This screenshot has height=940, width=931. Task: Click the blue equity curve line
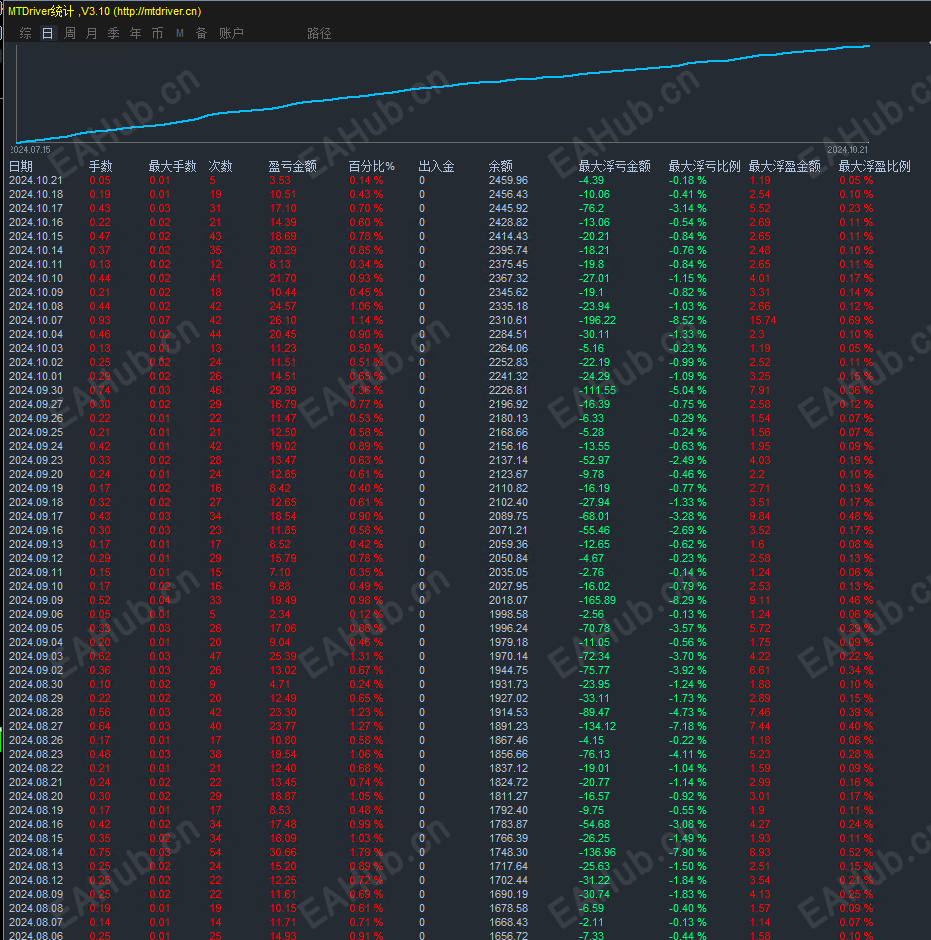[444, 87]
